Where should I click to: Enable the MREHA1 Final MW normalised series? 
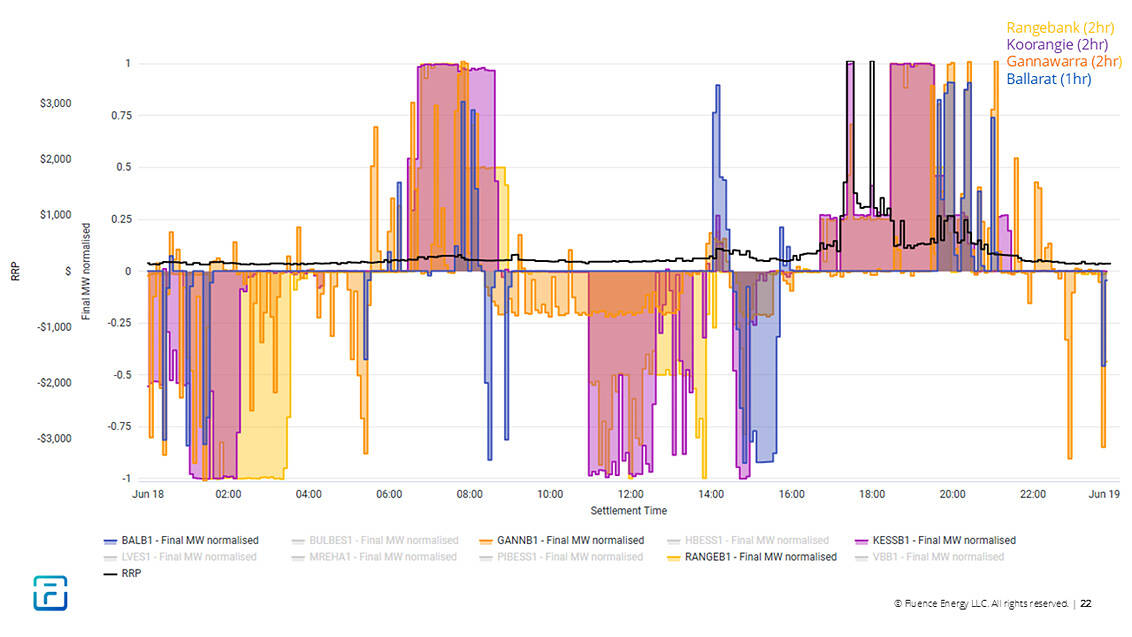[x=383, y=557]
